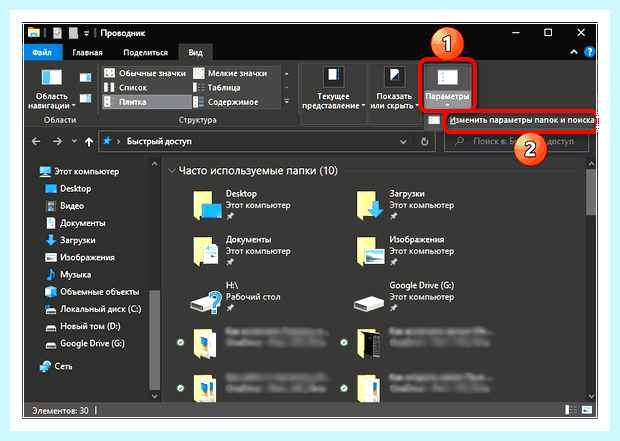
Task: Select the Таблица layout
Action: coord(217,87)
